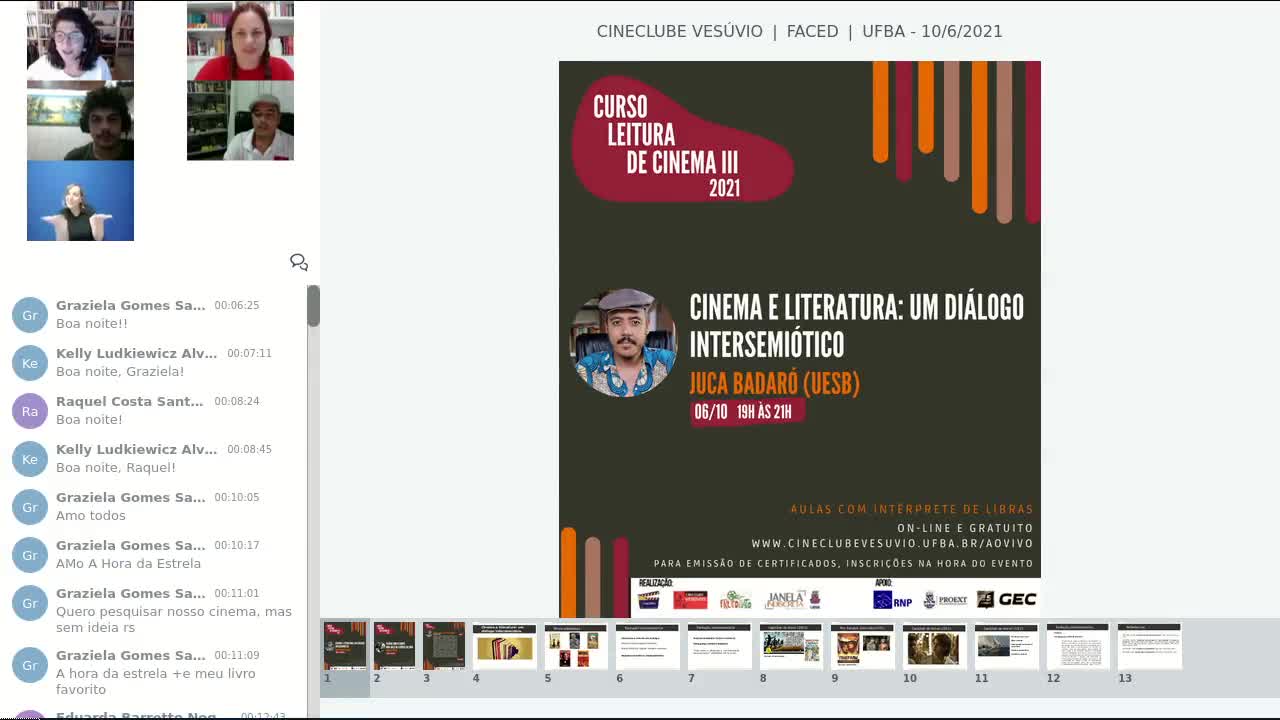Image resolution: width=1280 pixels, height=720 pixels.
Task: Click the URL www.cineclubevesuvio.ufba.br/aovivo on the slide
Action: [893, 544]
